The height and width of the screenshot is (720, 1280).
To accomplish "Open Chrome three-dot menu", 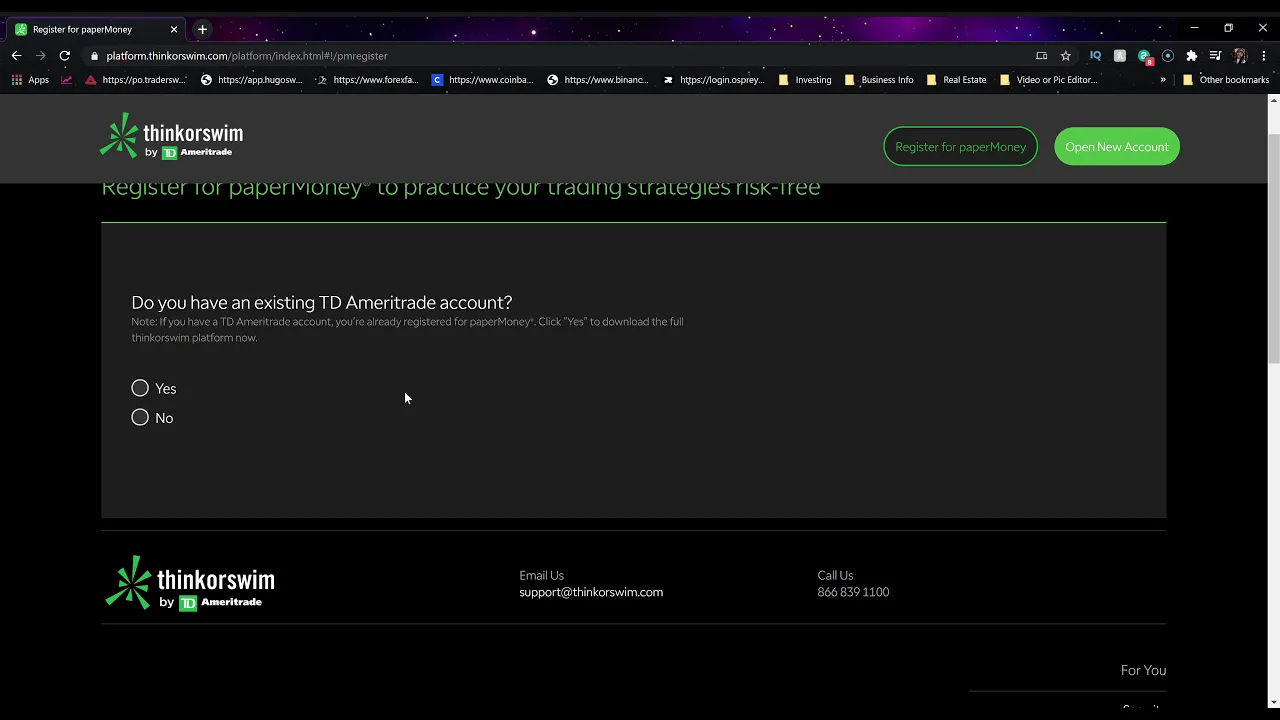I will coord(1264,56).
